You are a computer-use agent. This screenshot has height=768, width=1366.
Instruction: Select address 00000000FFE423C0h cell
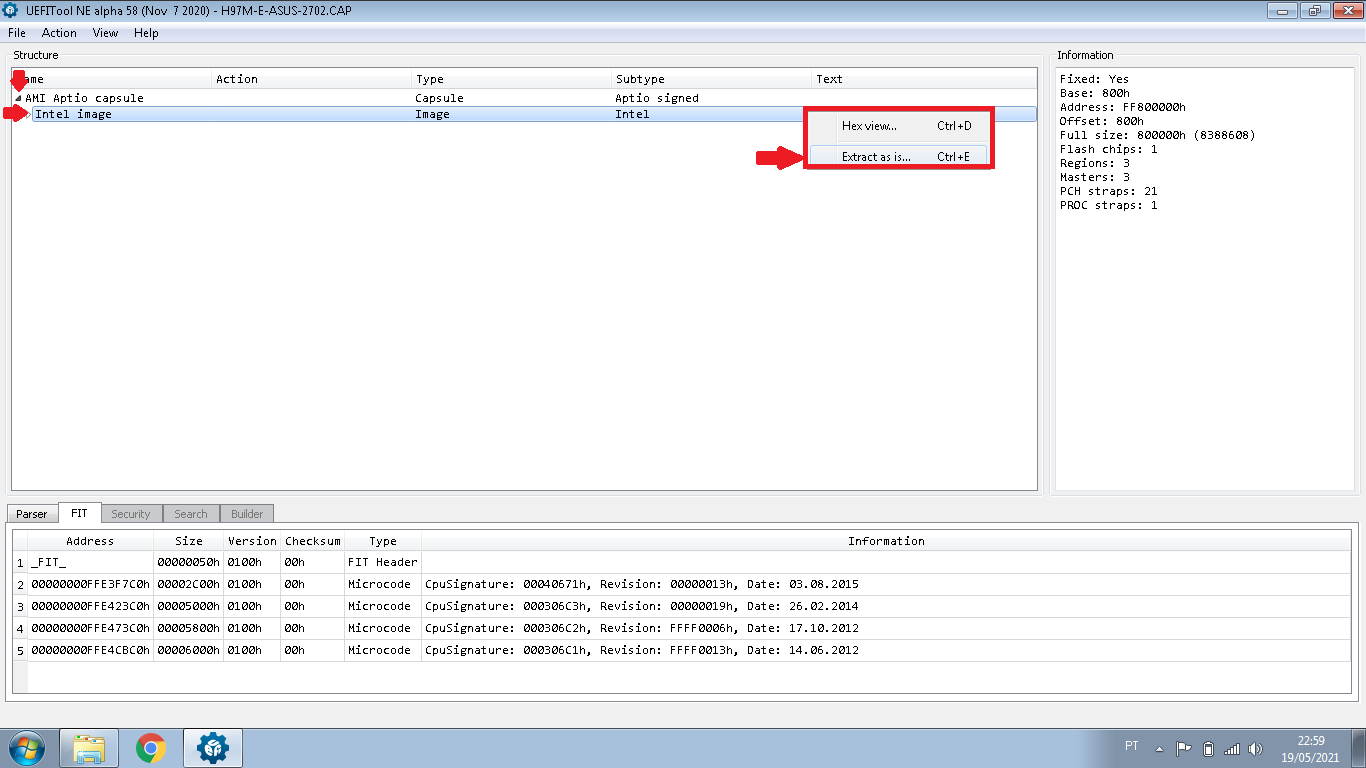pos(90,606)
